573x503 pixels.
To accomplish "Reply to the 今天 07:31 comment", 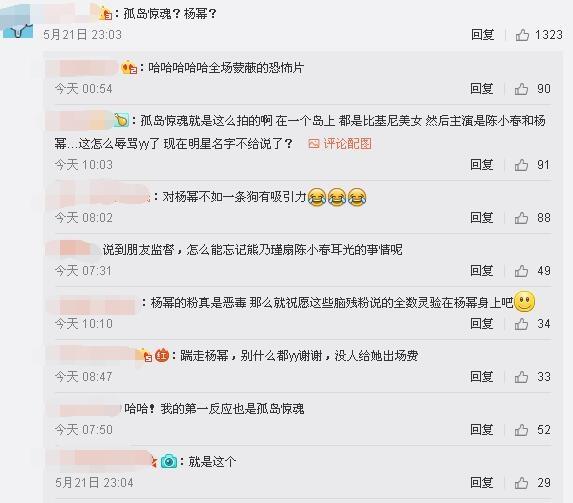I will coord(482,271).
